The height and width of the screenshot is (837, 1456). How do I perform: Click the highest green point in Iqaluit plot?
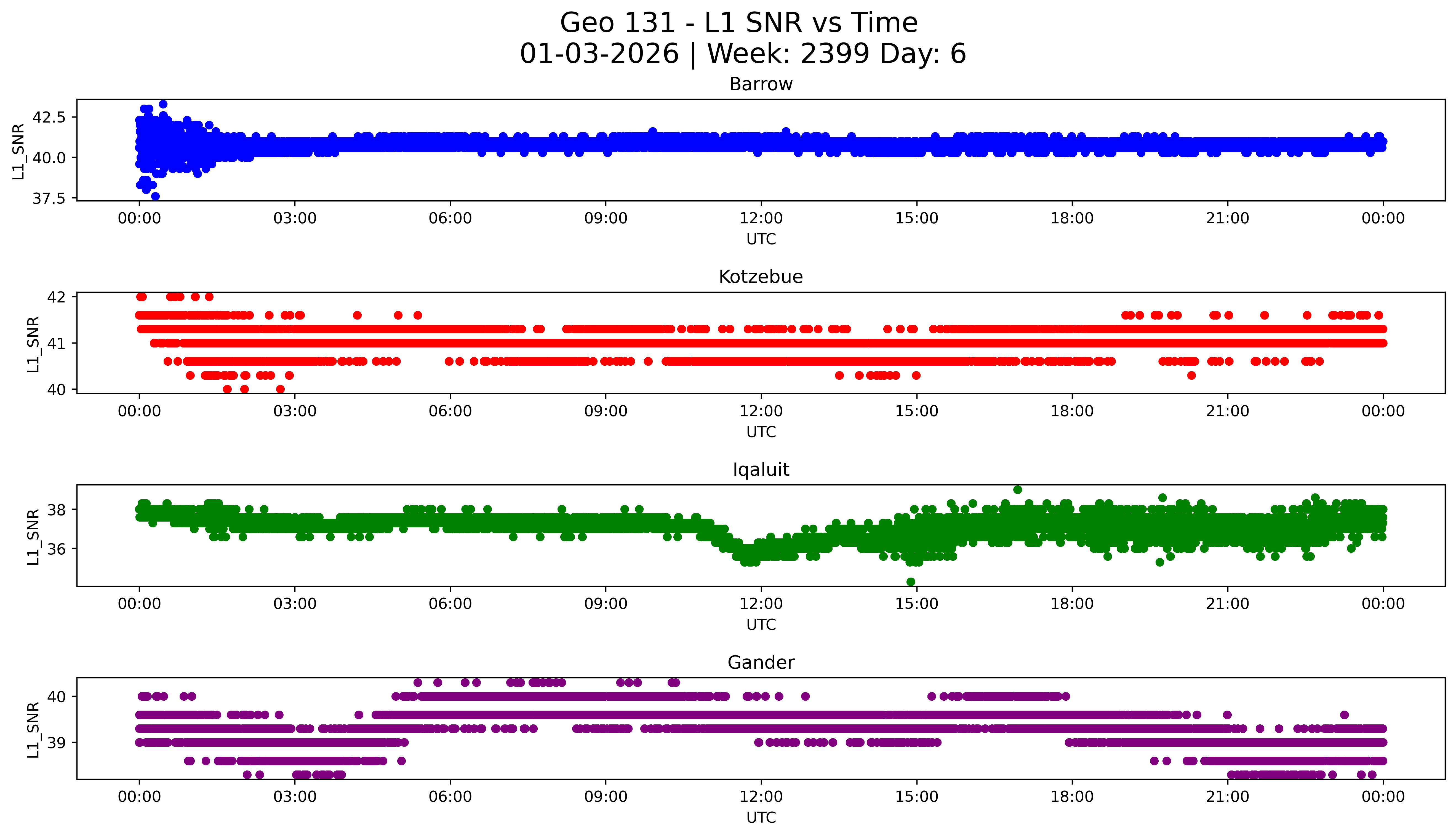[x=1018, y=490]
